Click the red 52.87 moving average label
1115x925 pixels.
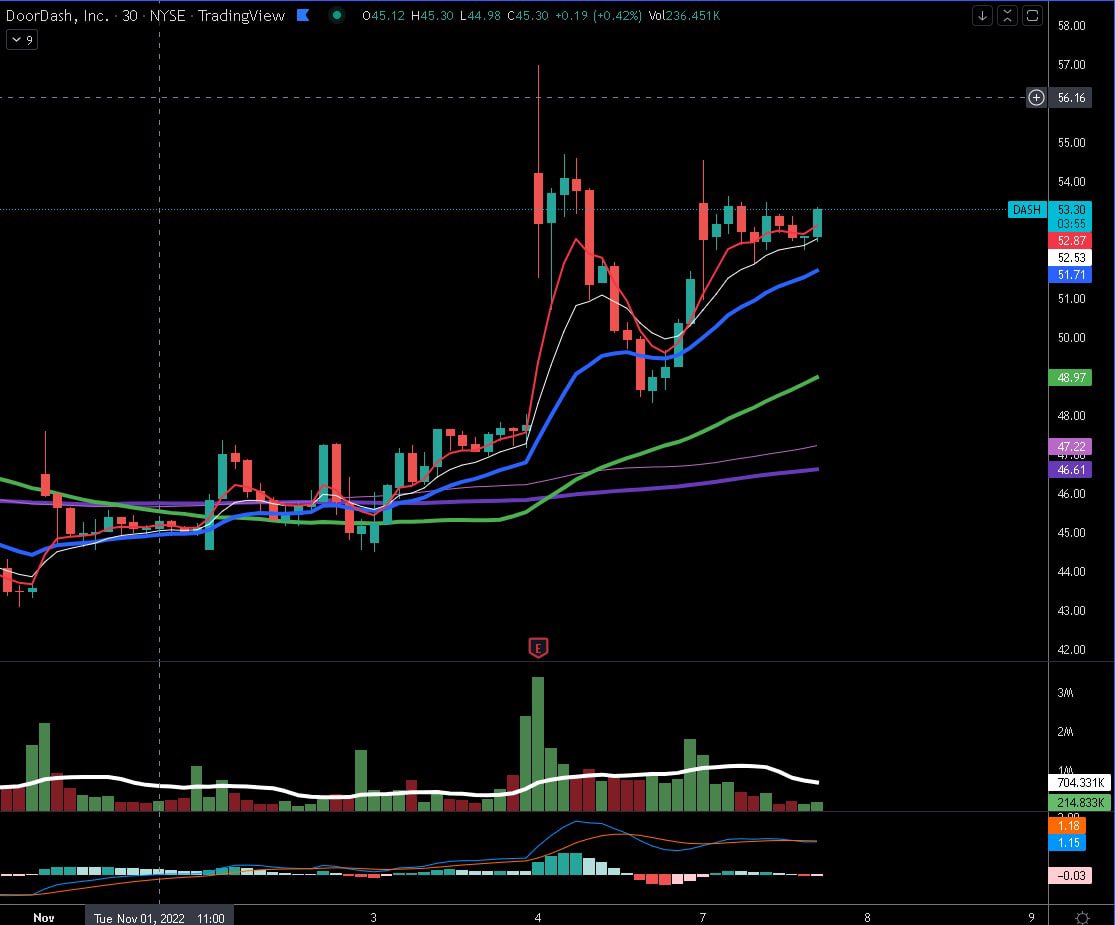coord(1071,240)
